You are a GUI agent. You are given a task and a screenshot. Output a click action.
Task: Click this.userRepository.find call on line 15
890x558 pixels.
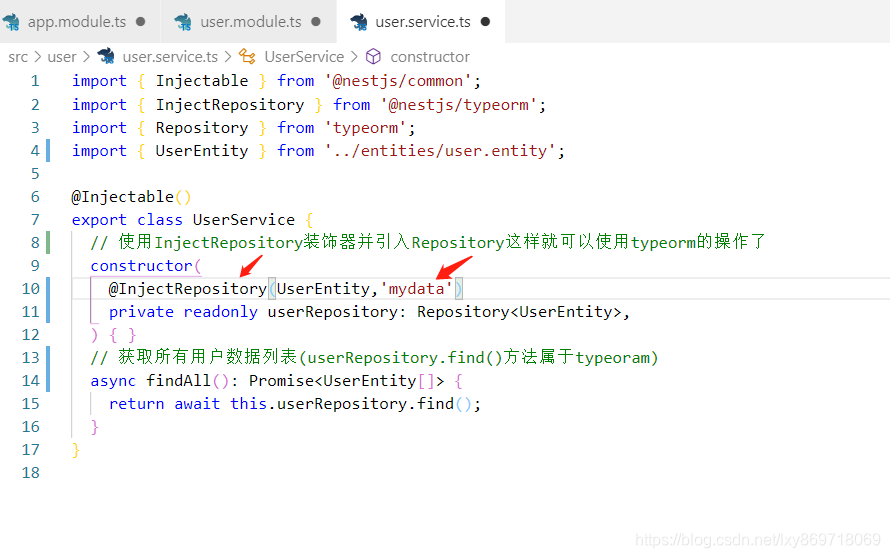pos(351,404)
